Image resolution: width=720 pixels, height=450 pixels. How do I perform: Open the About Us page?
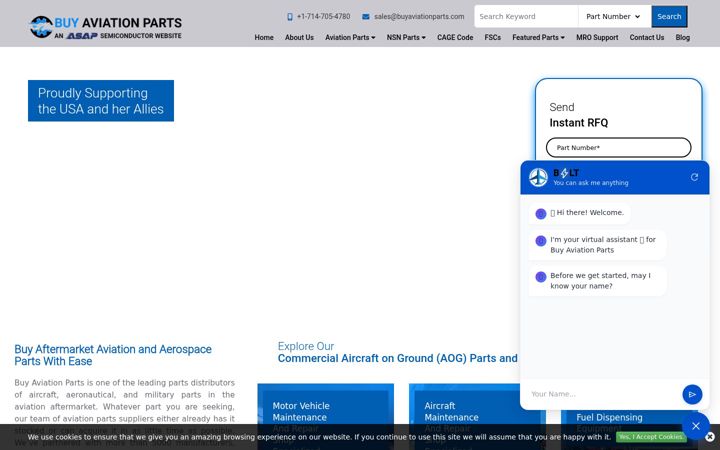299,38
